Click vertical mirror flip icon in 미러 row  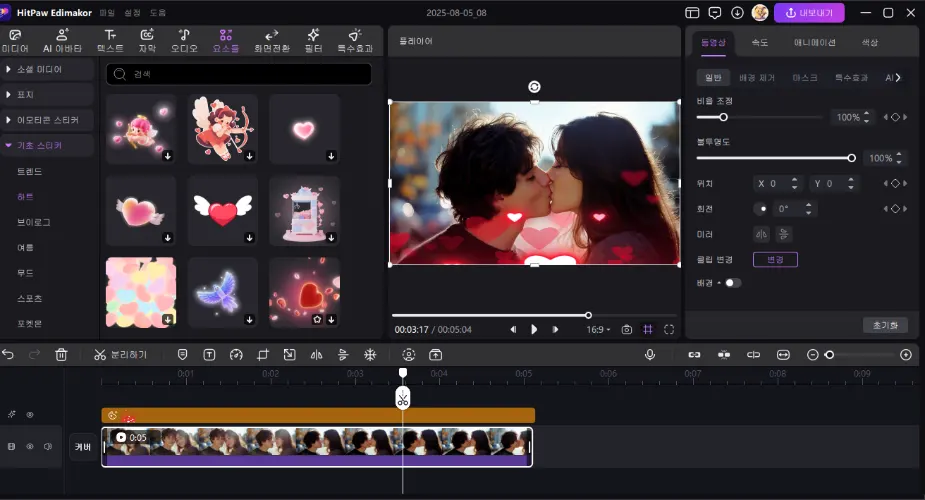783,234
